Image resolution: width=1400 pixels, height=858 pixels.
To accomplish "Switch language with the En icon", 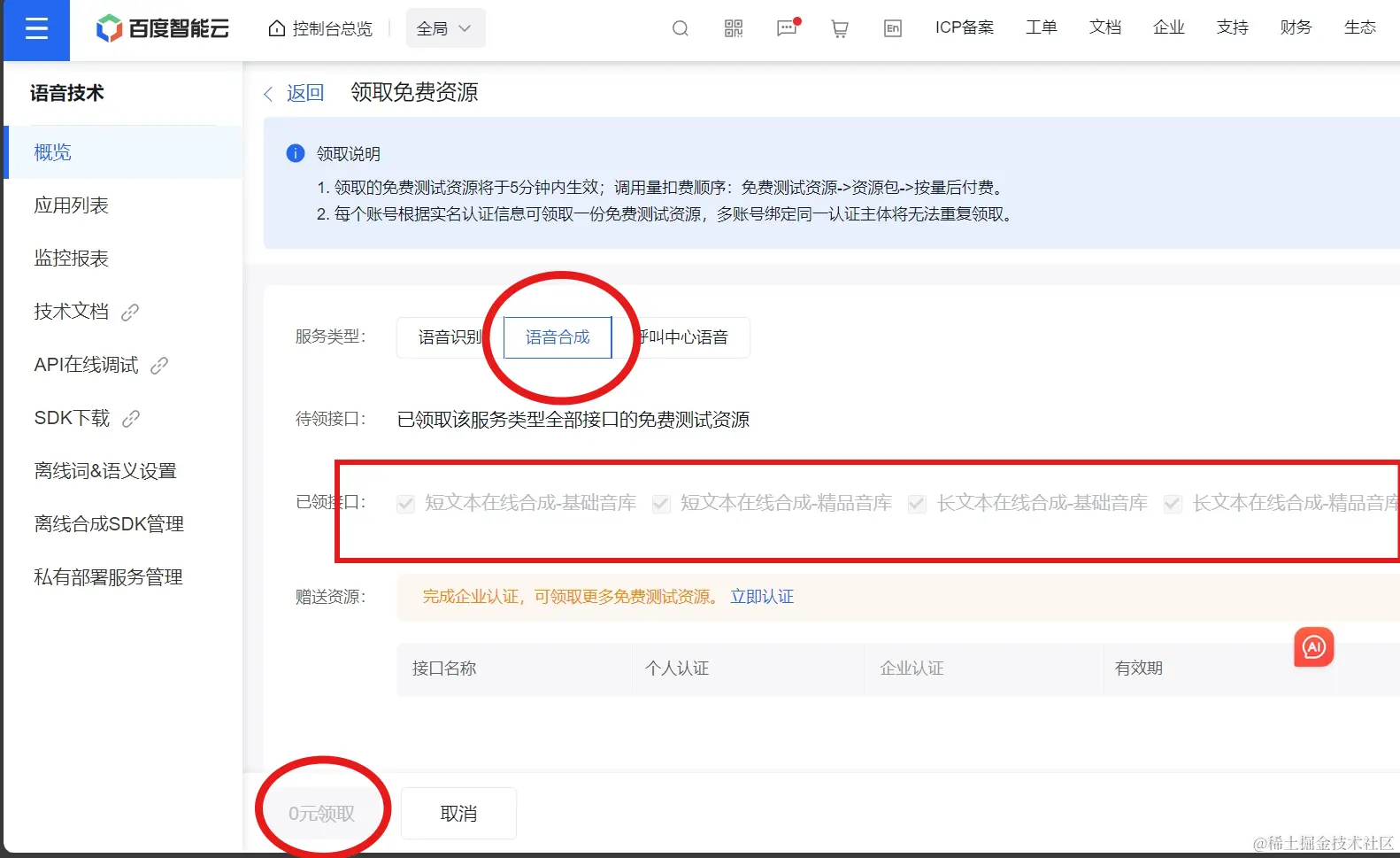I will point(893,29).
